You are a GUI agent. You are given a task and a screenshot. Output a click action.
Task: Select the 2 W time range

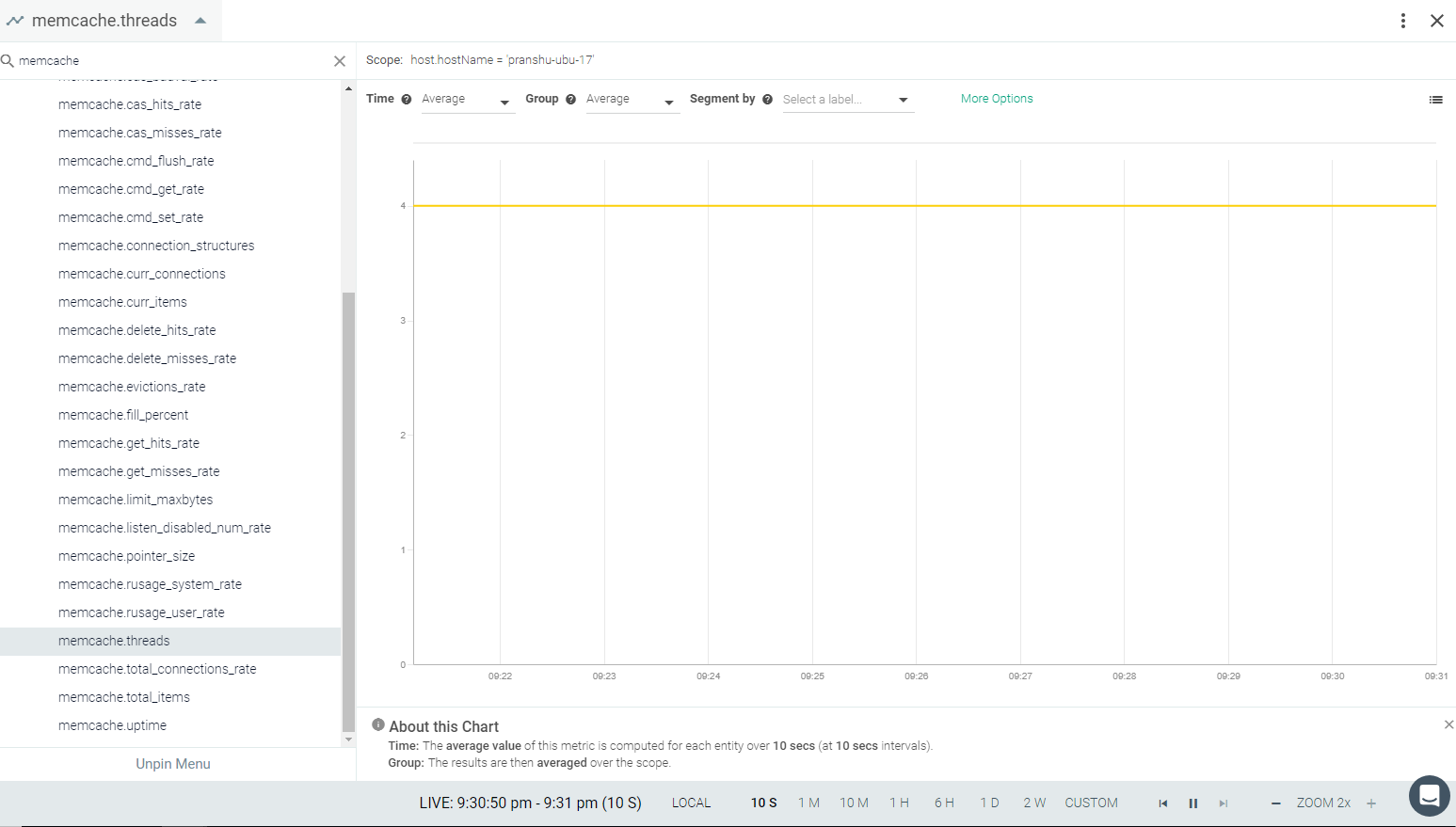pyautogui.click(x=1034, y=803)
